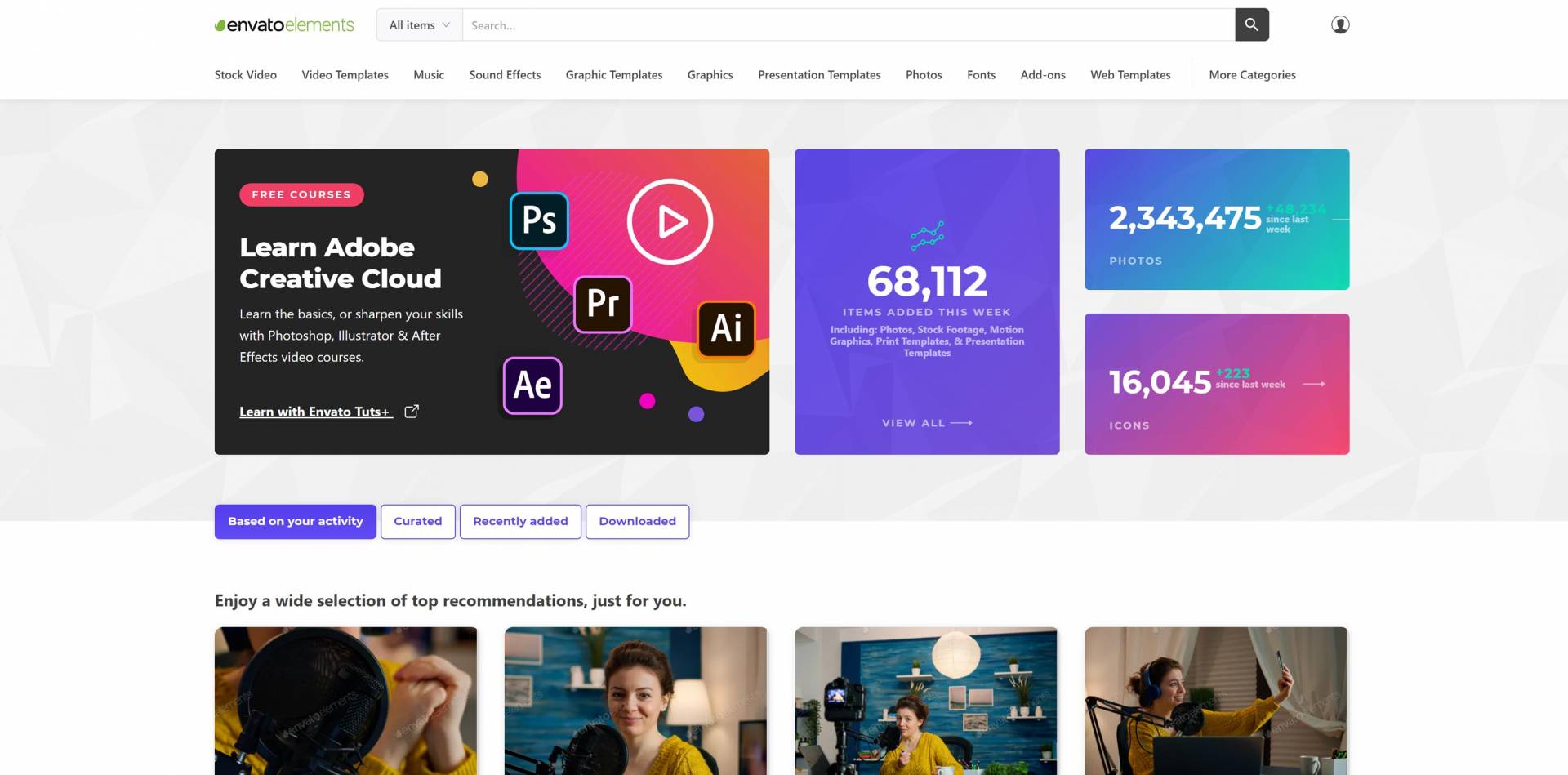The image size is (1568, 775).
Task: Open Web Templates category
Action: pos(1130,74)
